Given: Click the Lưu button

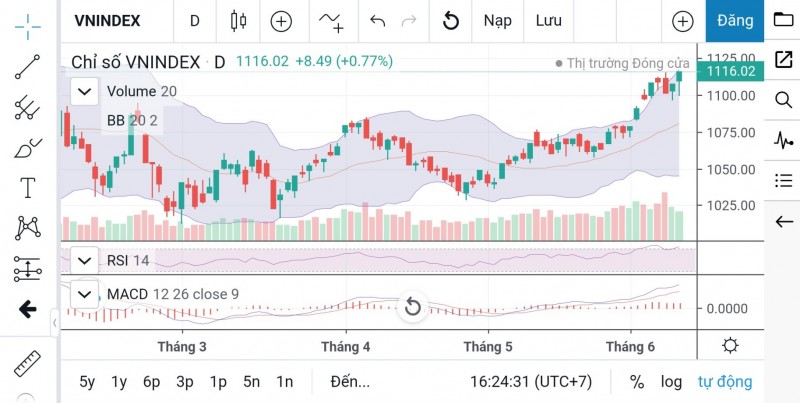Looking at the screenshot, I should 548,21.
